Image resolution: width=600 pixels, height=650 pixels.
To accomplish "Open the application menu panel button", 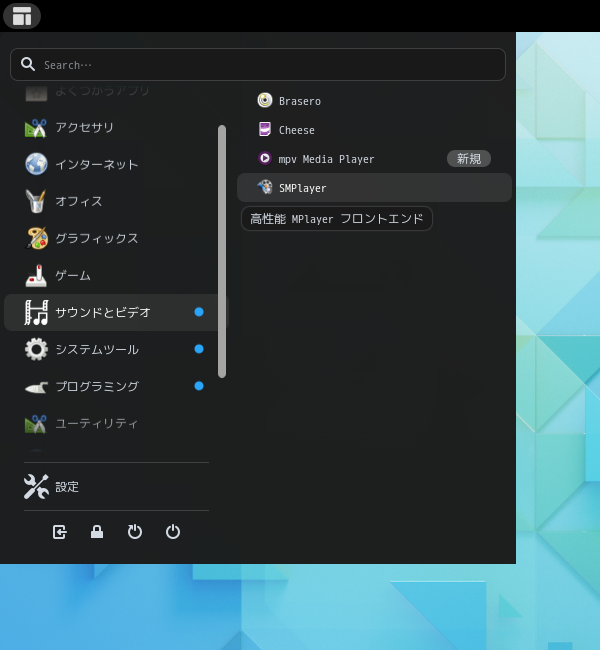I will (22, 16).
